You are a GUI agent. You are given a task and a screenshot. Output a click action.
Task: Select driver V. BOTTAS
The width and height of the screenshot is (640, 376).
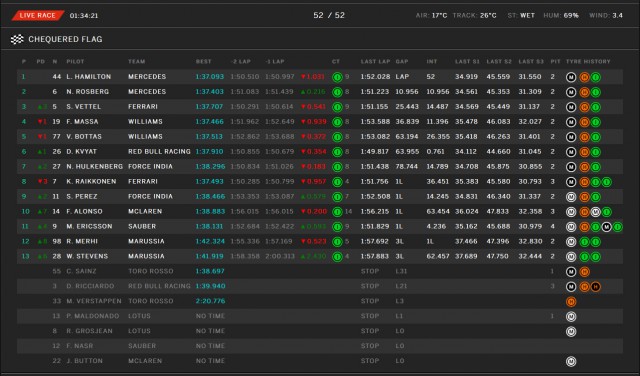click(84, 137)
